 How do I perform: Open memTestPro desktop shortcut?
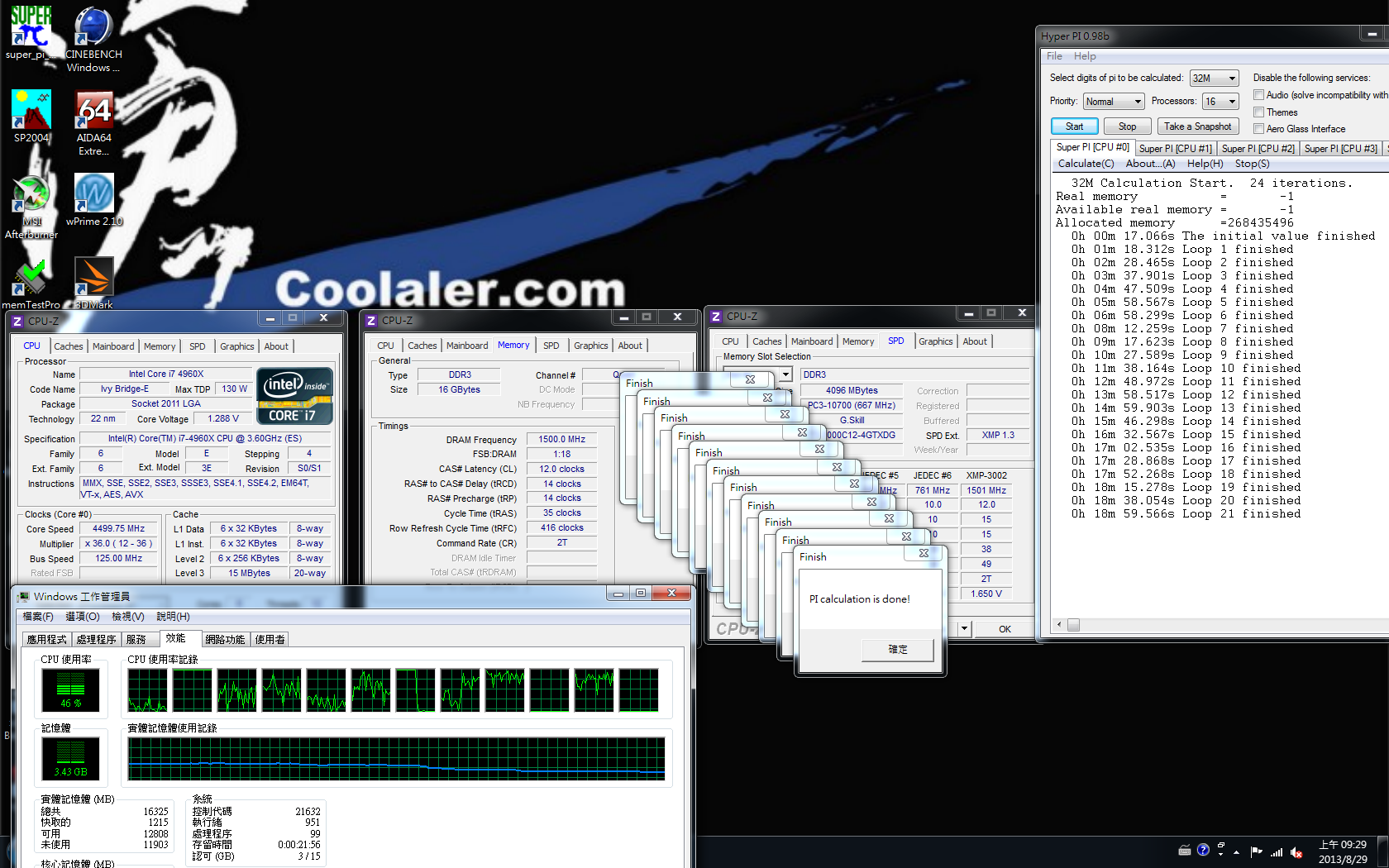[31, 284]
